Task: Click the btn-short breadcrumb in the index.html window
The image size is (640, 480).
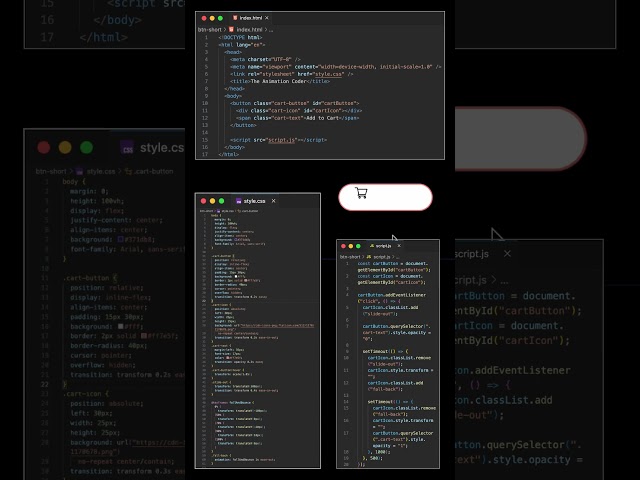Action: pyautogui.click(x=210, y=30)
